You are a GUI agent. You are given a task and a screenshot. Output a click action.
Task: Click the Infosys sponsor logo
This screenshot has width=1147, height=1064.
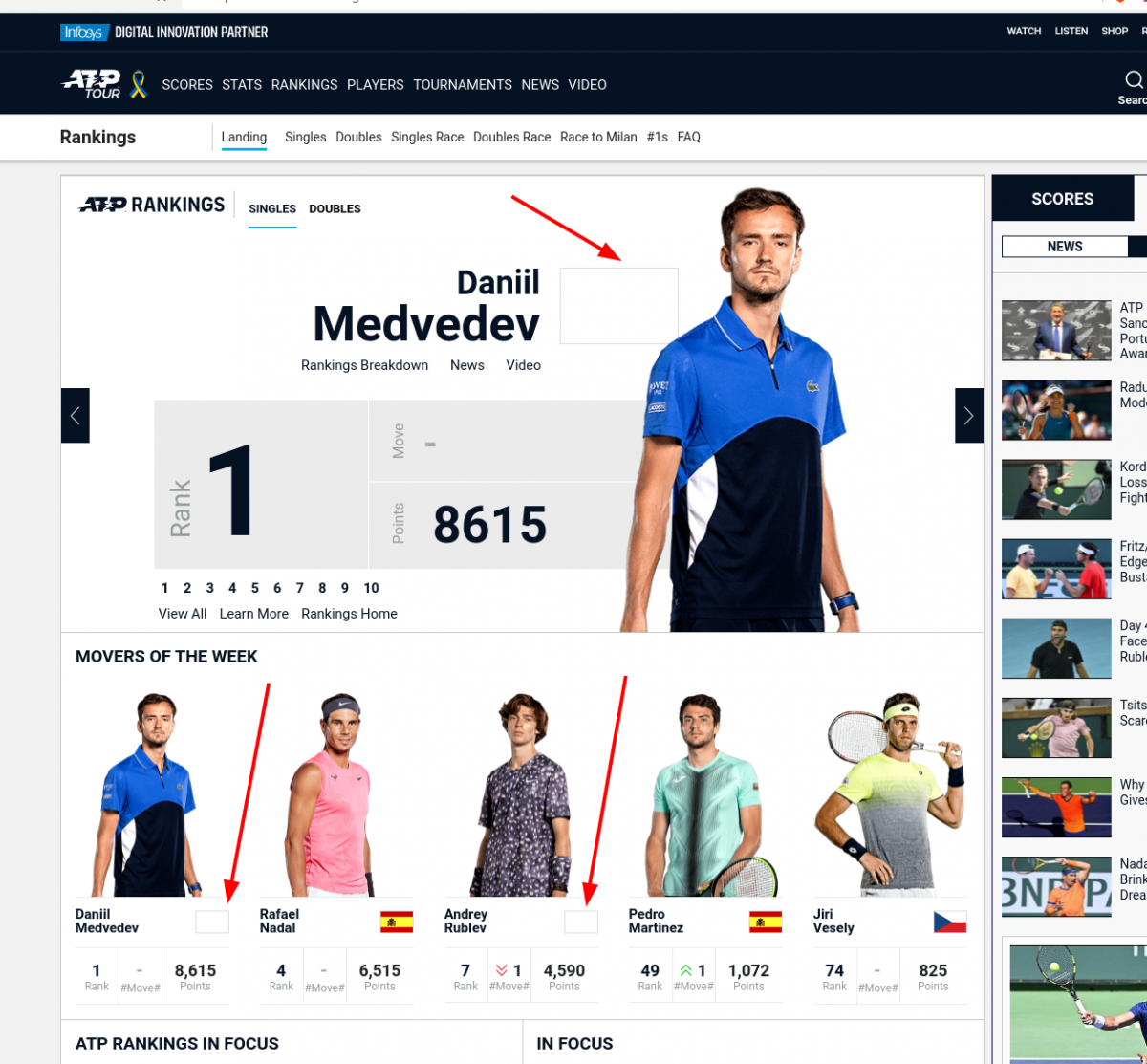[82, 32]
